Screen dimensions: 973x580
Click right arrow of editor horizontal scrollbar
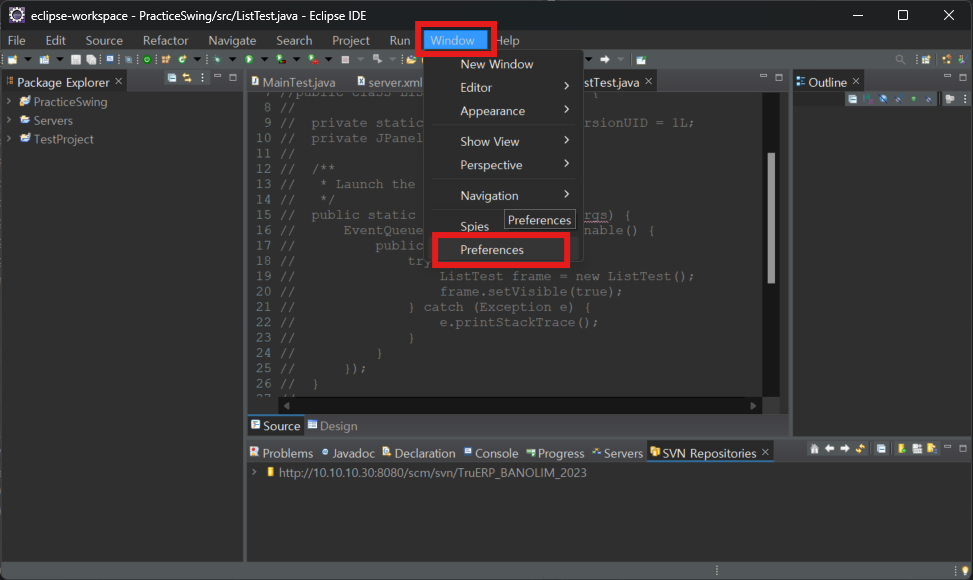tap(753, 406)
